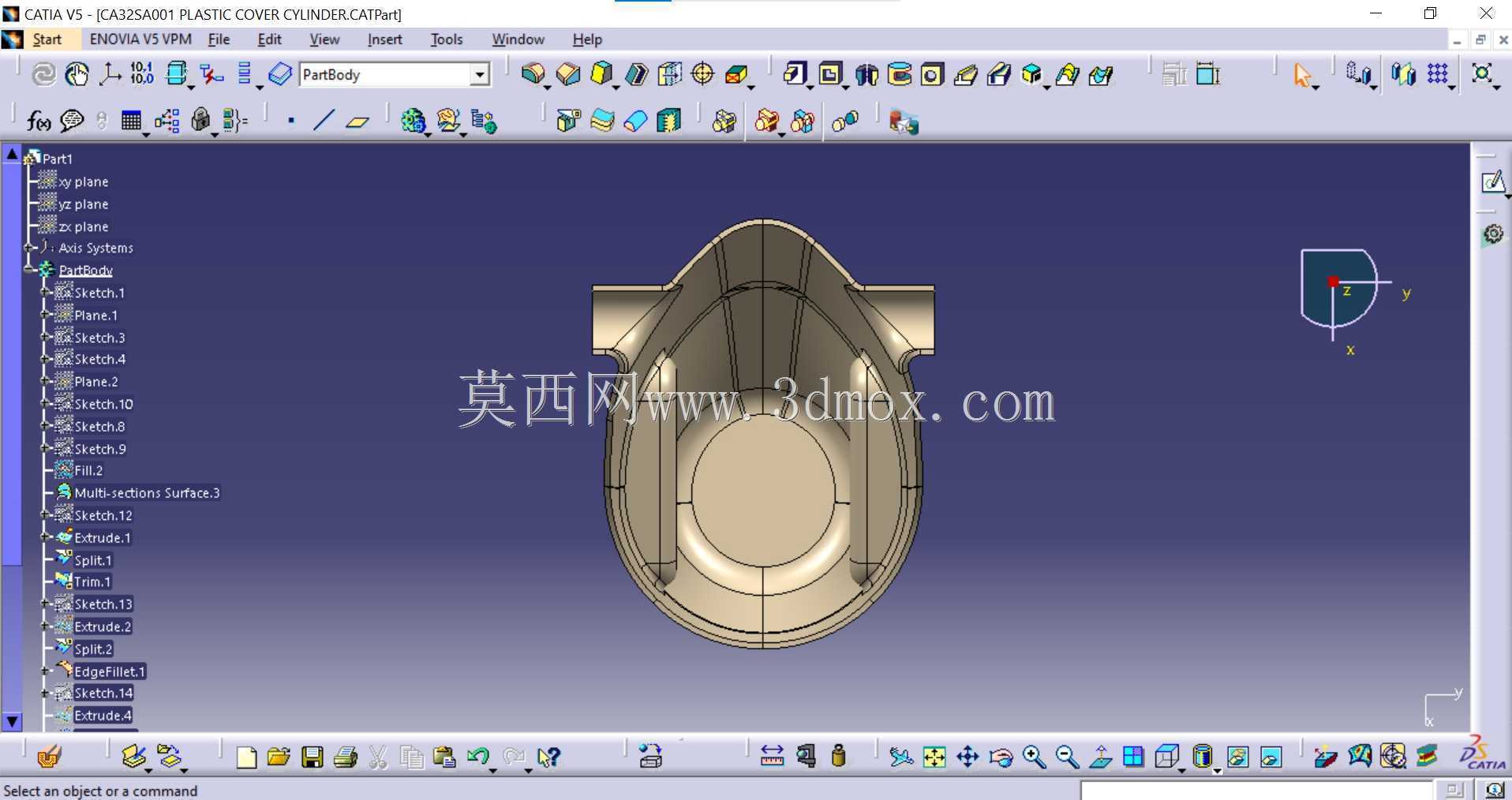Open the Design Table tool
Image resolution: width=1512 pixels, height=800 pixels.
pos(131,120)
